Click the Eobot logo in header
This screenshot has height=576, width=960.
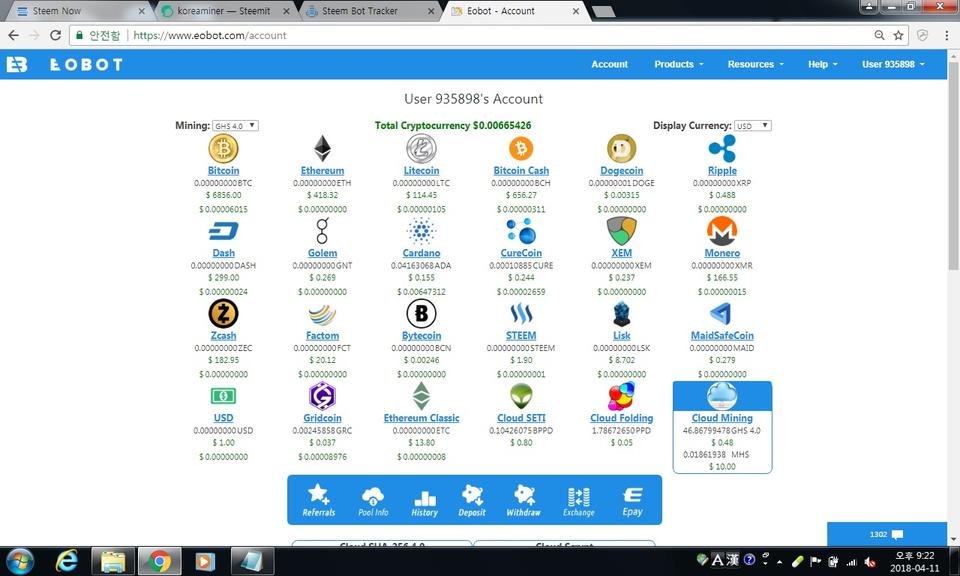click(64, 64)
